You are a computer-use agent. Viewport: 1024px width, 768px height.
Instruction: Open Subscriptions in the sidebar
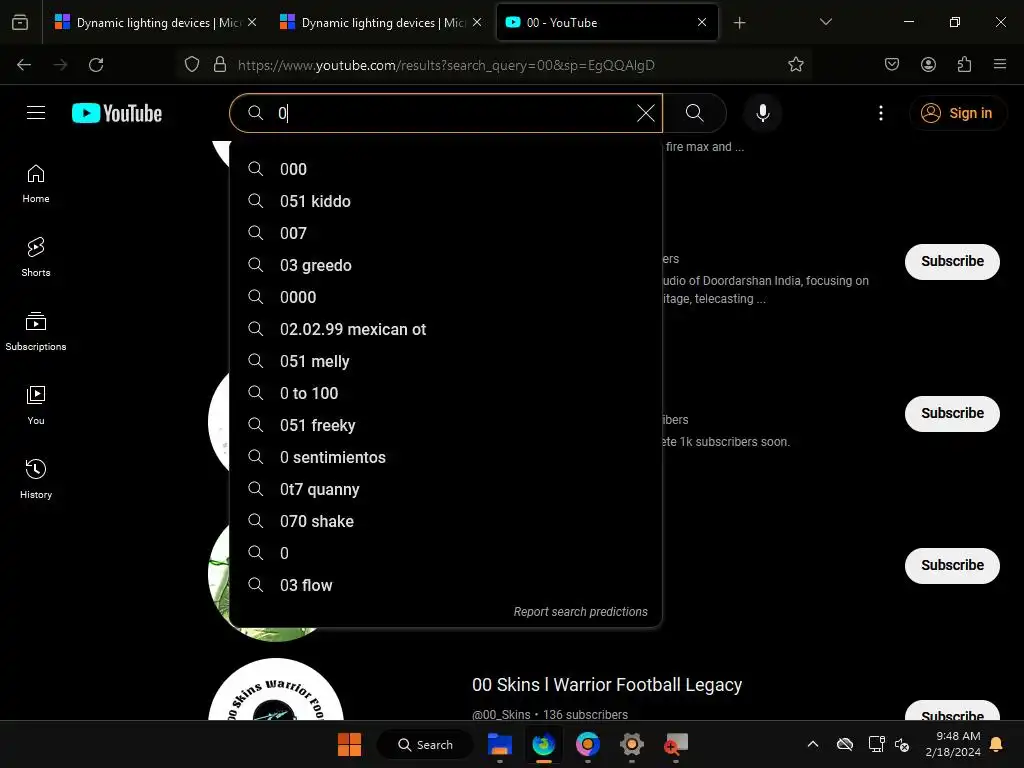(x=36, y=332)
